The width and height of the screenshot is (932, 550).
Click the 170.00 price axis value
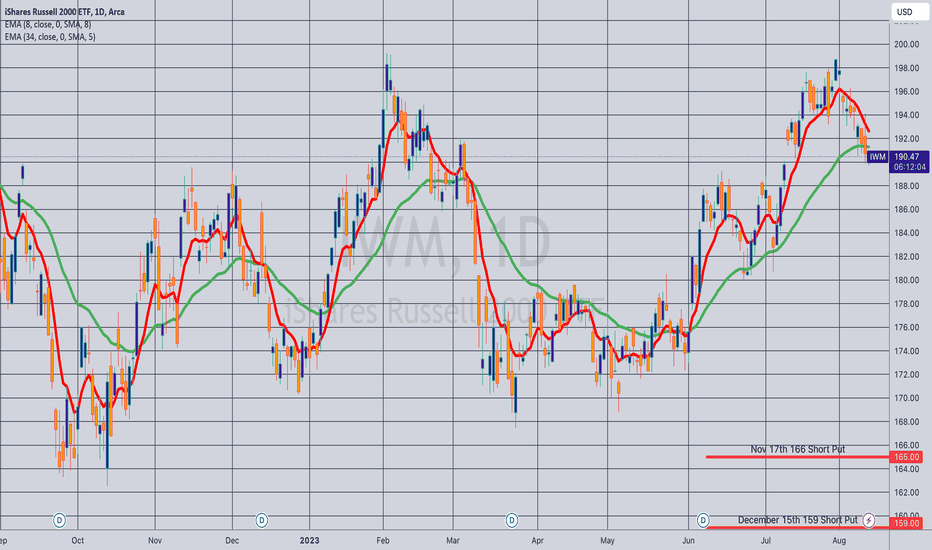(906, 398)
